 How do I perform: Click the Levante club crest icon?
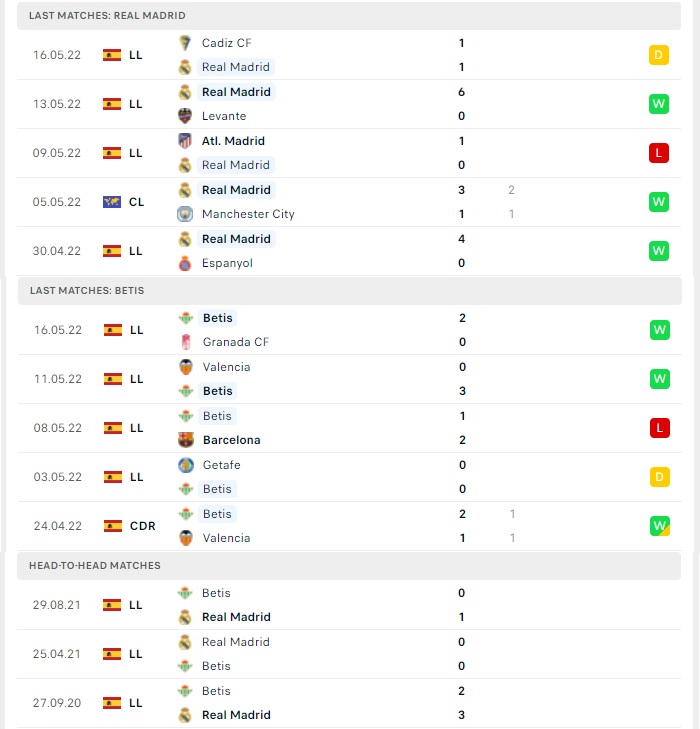[x=185, y=116]
